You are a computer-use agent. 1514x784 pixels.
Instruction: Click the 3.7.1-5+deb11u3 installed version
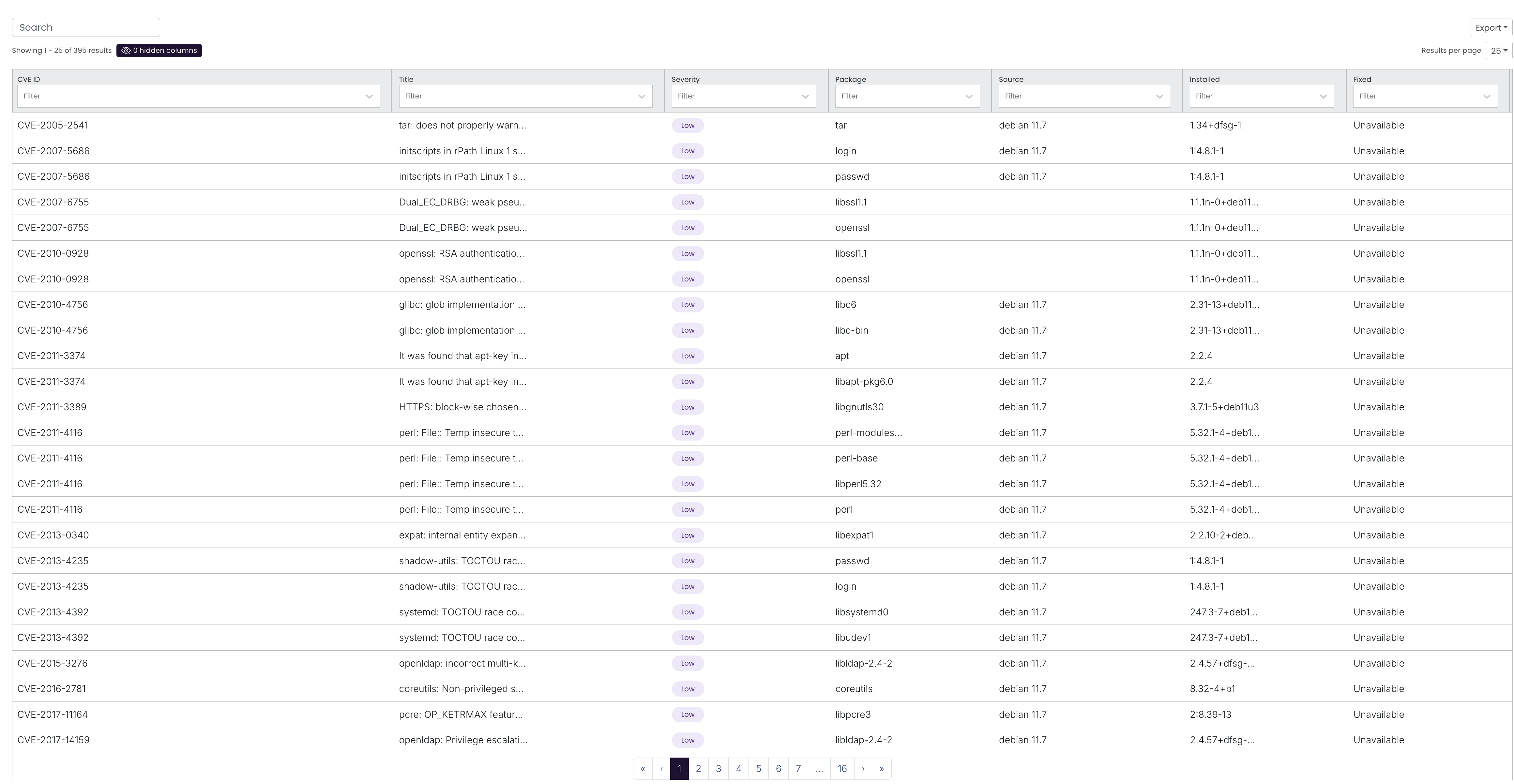(1224, 407)
